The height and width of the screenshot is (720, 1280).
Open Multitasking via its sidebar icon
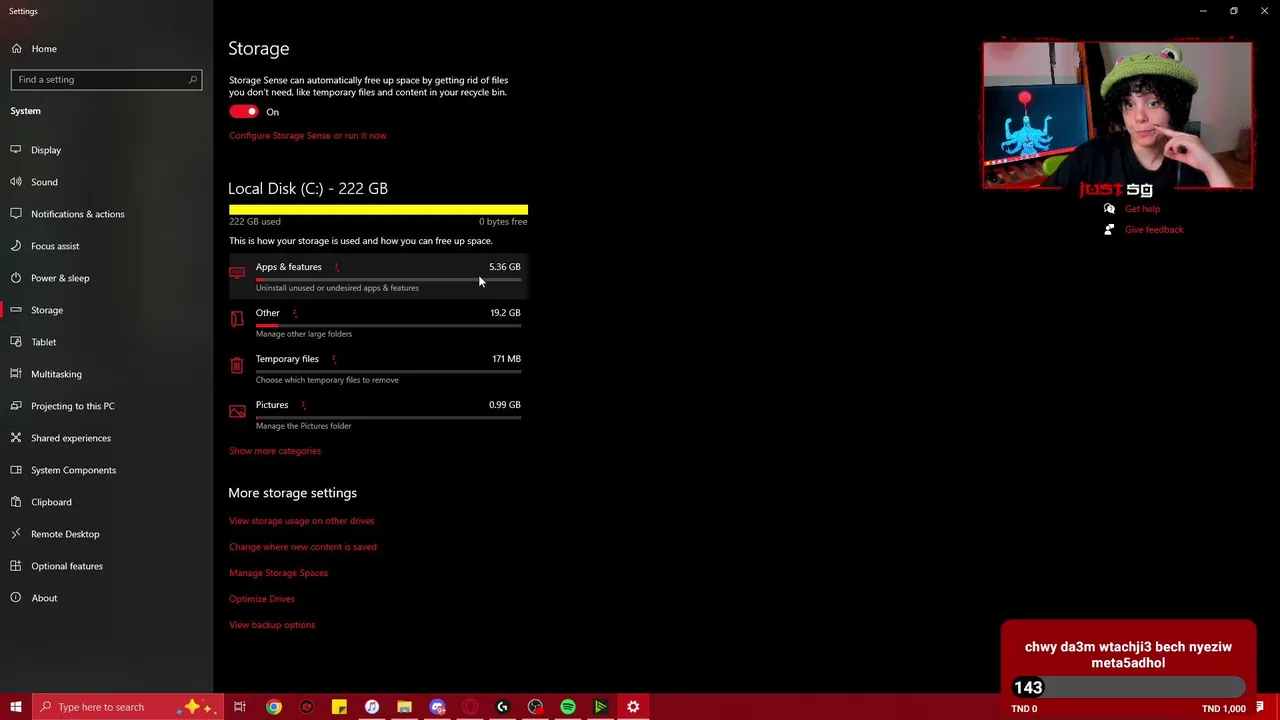(x=16, y=374)
